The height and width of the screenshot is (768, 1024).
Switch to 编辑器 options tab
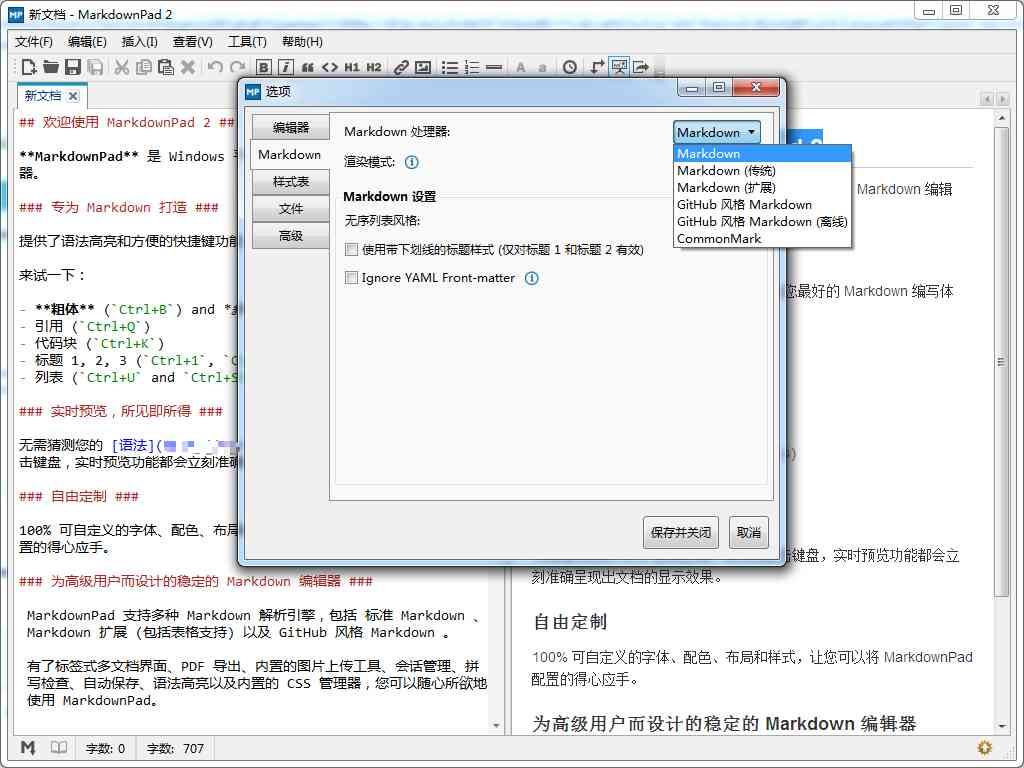tap(291, 127)
